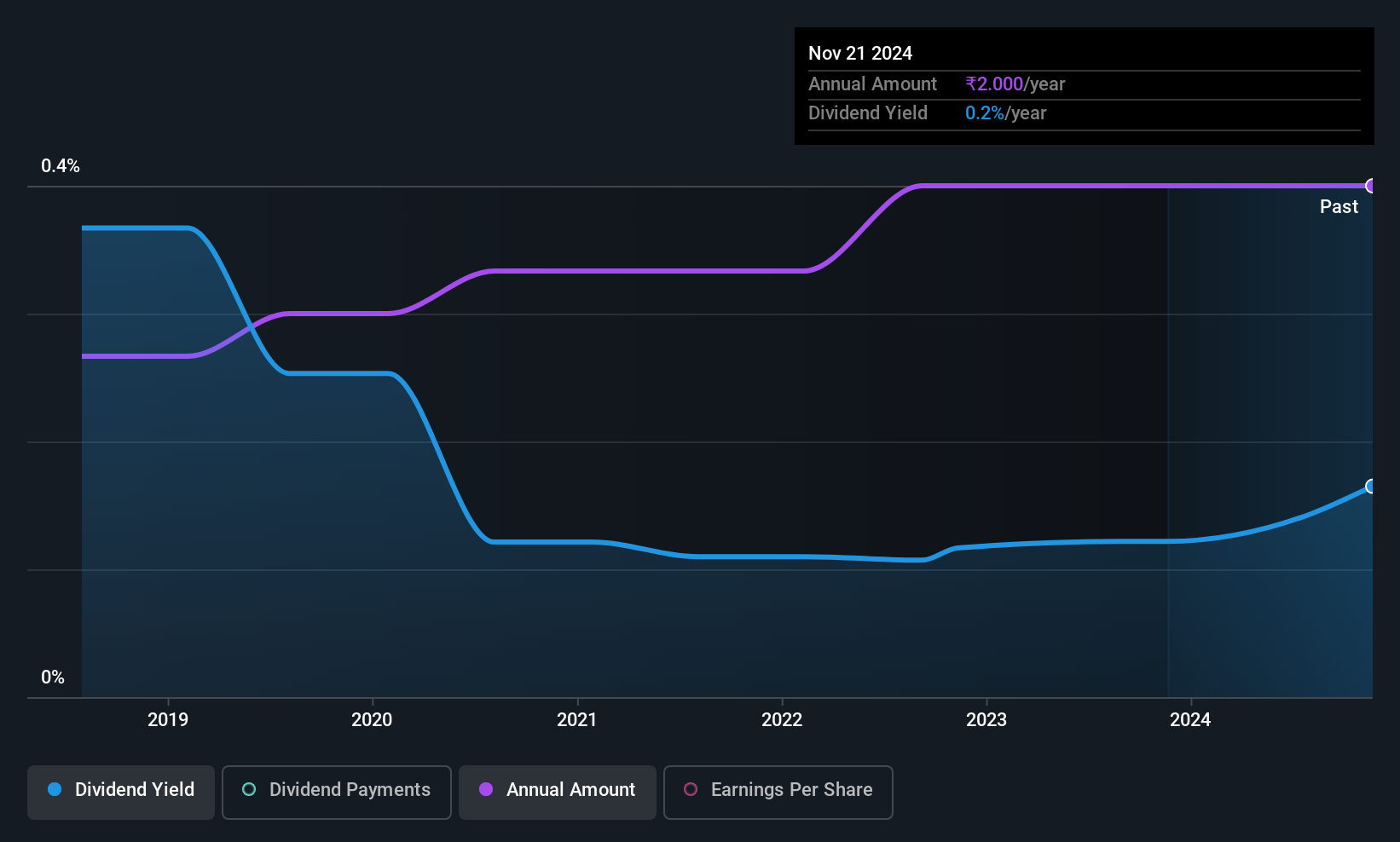Viewport: 1400px width, 842px height.
Task: Click the 'Dividend Yield' tooltip row label
Action: 868,112
